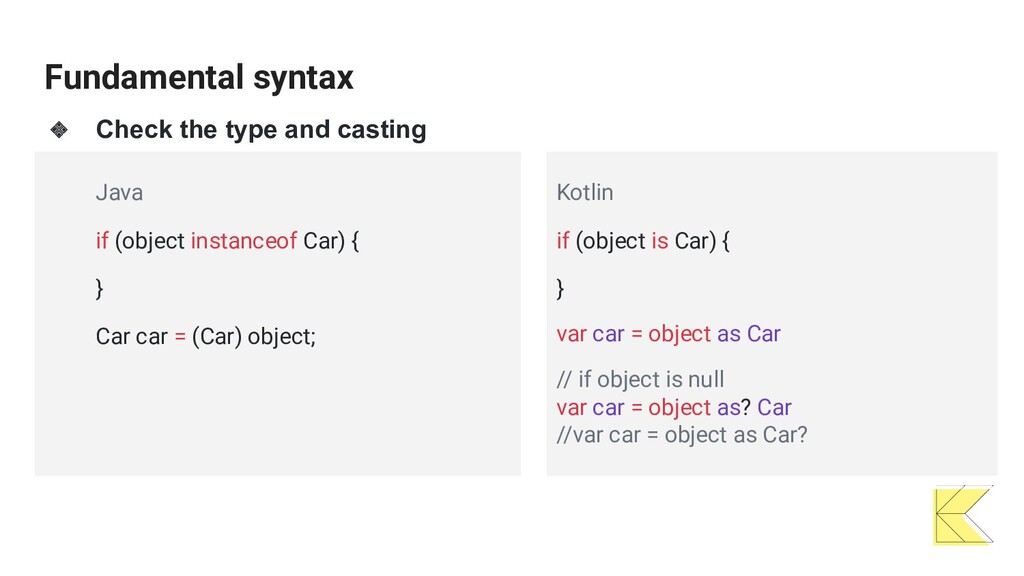Image resolution: width=1024 pixels, height=576 pixels.
Task: Click the 'Java' code panel label
Action: [120, 193]
